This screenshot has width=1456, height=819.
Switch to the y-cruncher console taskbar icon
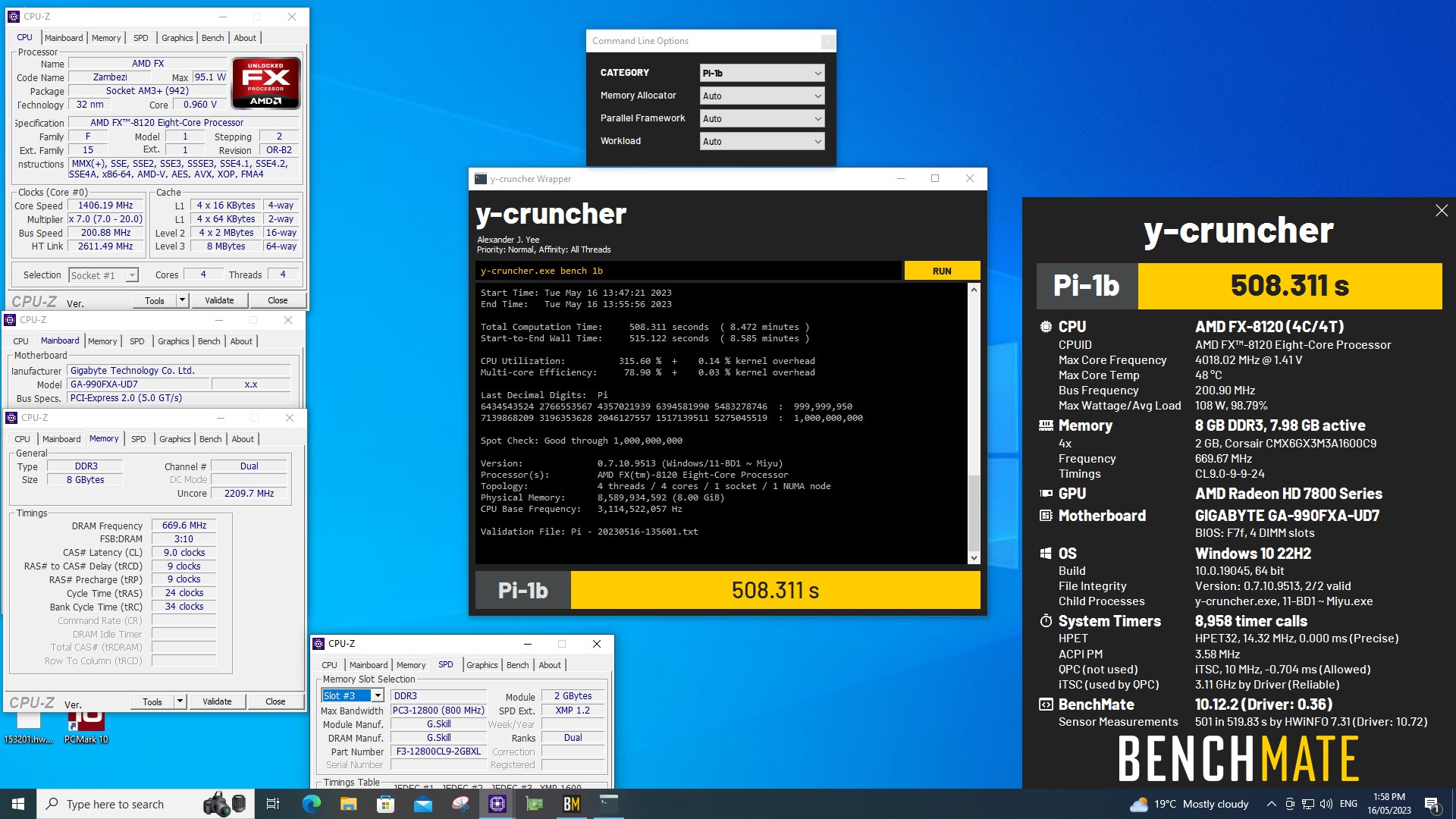(609, 804)
